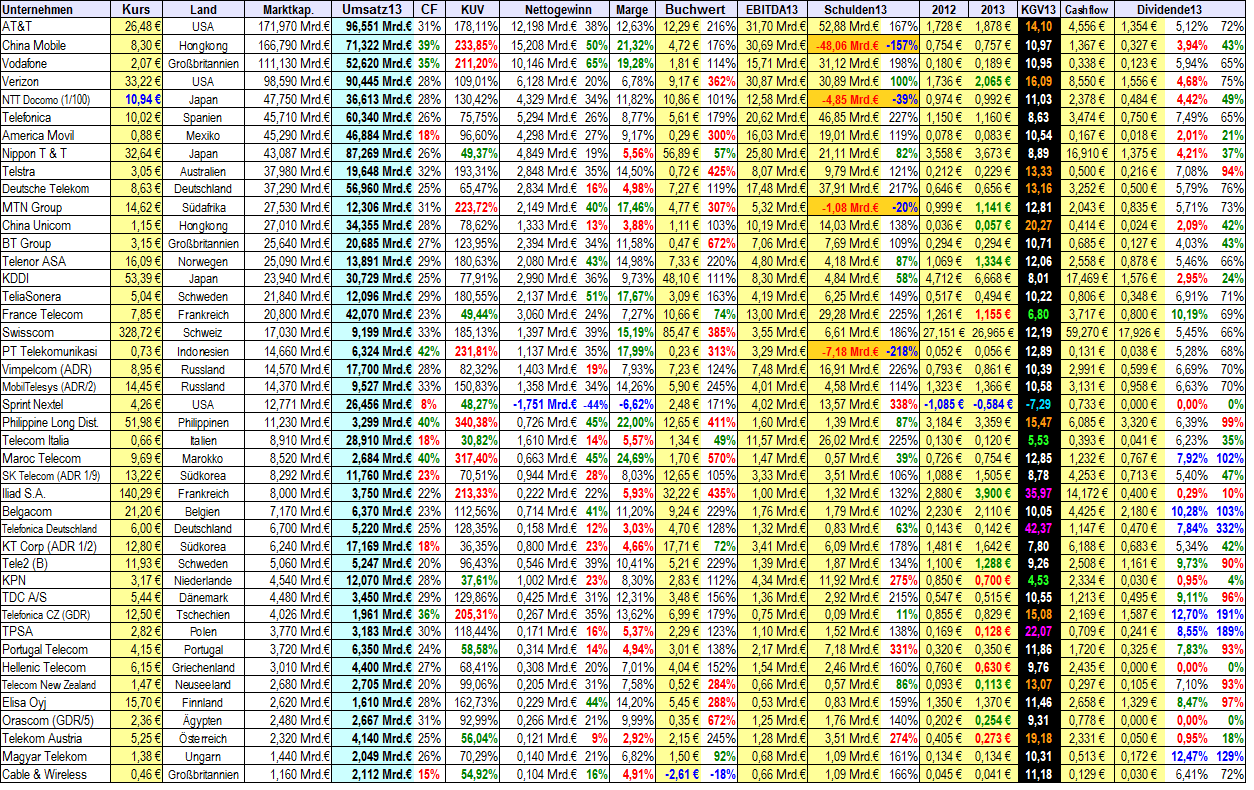
Task: Select the Neuseeland country cell
Action: [203, 685]
